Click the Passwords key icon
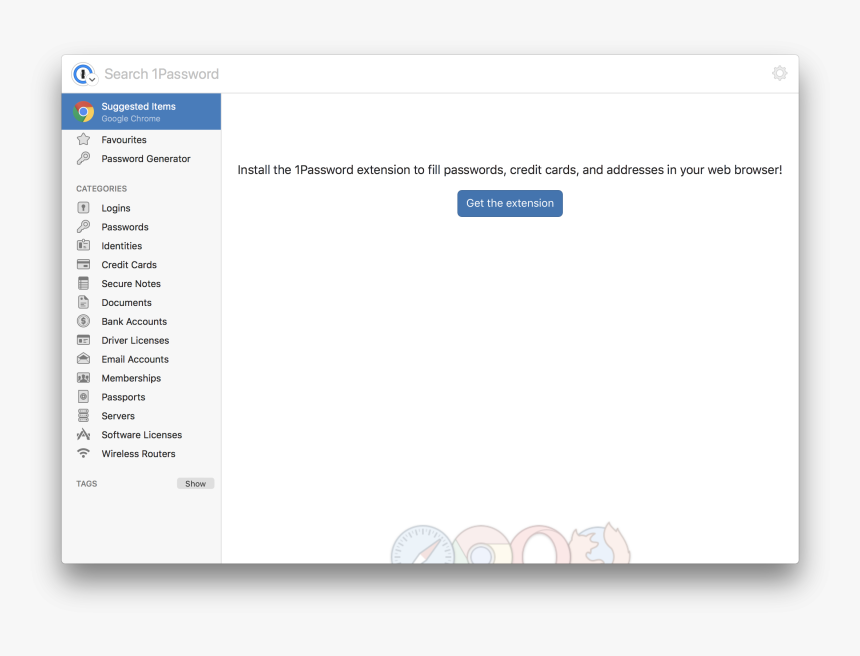This screenshot has width=860, height=656. pos(85,226)
